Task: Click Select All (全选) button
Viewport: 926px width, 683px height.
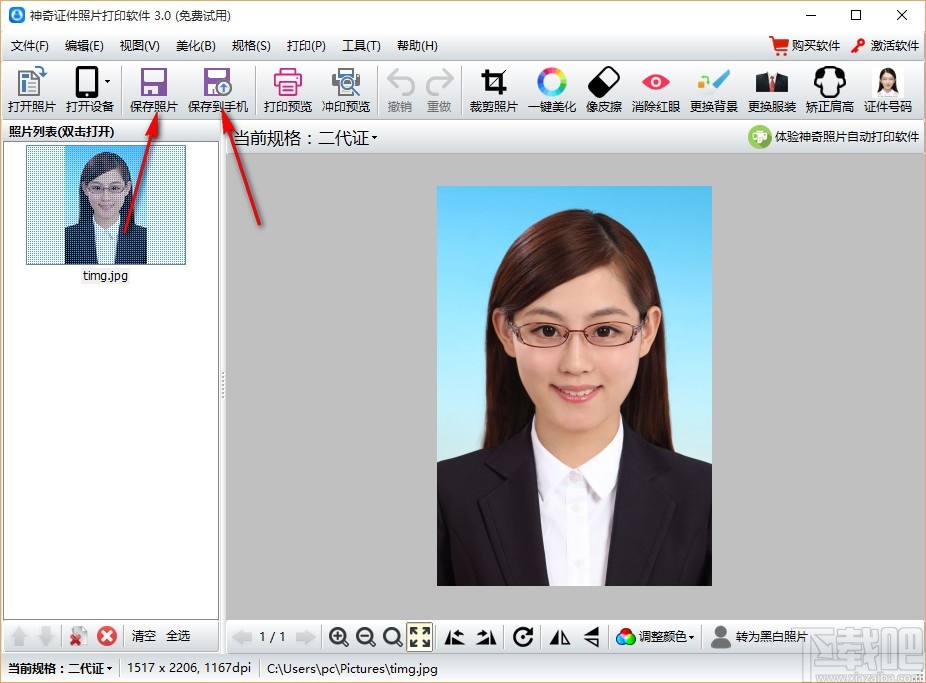Action: 178,636
